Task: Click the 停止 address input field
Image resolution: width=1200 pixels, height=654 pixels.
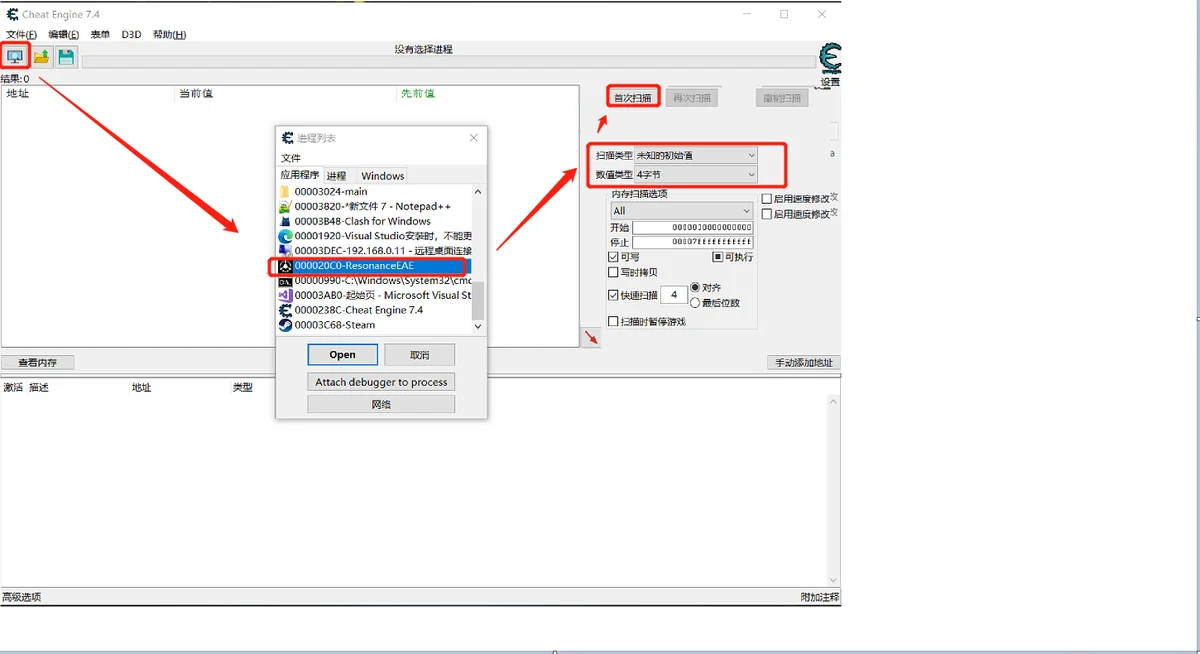Action: click(692, 242)
